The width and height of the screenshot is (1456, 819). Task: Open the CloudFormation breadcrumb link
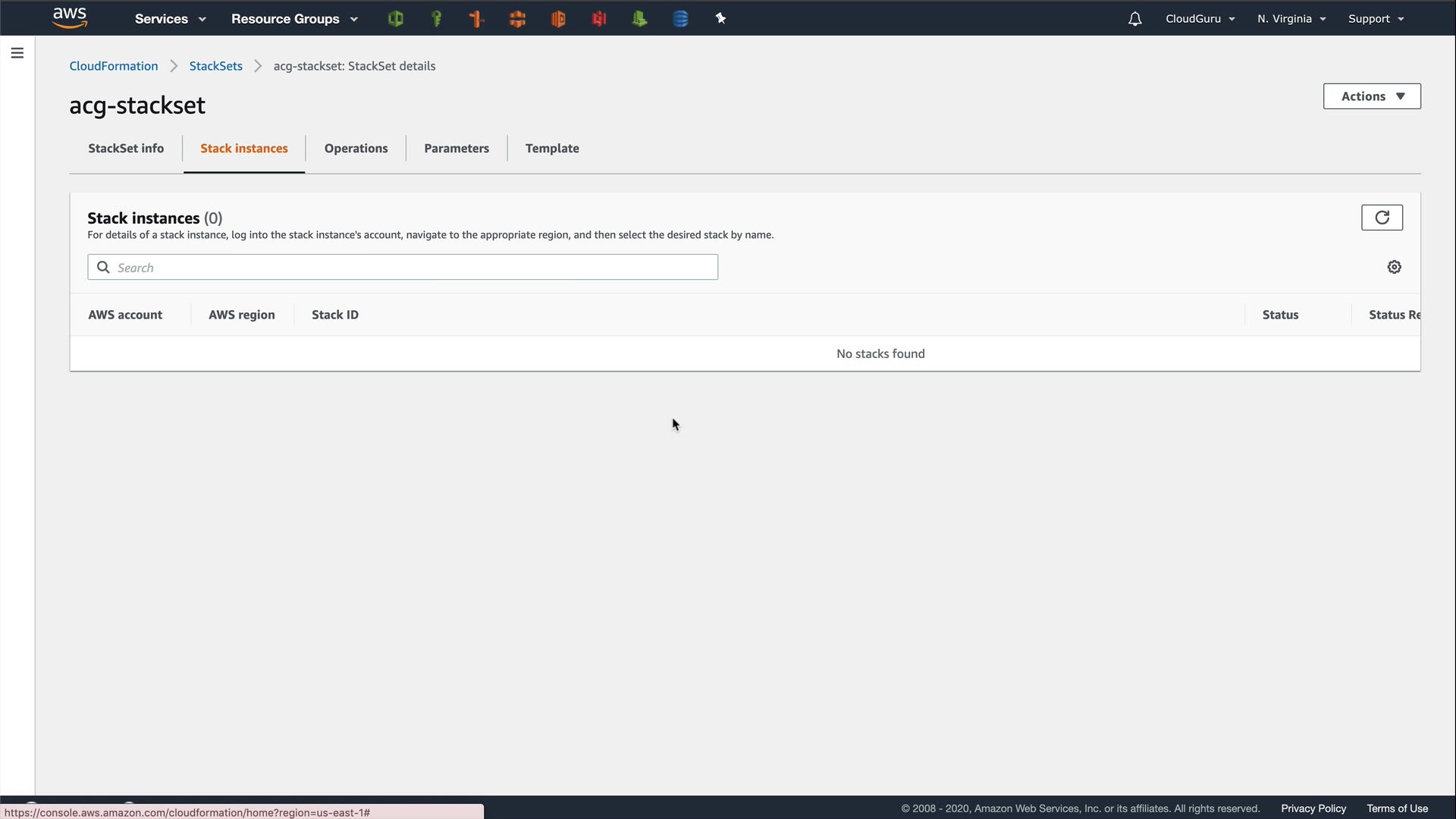[114, 66]
